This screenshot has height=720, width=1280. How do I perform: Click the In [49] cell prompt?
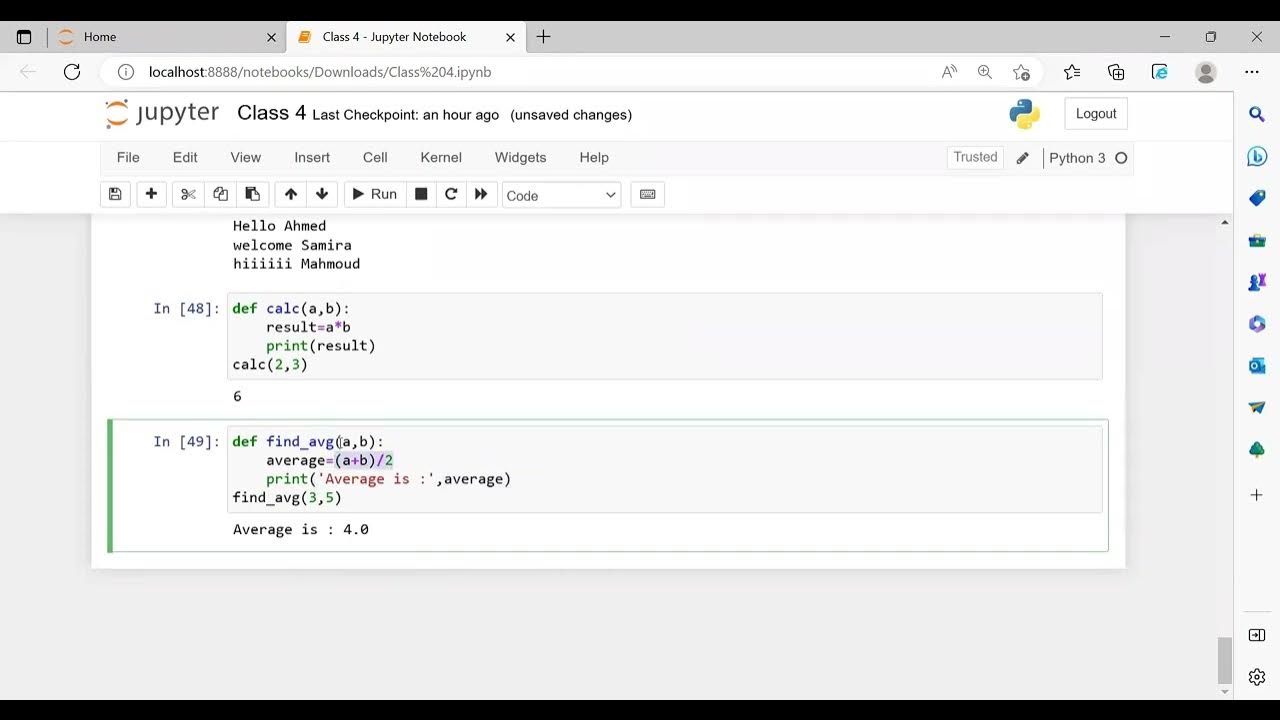tap(186, 441)
